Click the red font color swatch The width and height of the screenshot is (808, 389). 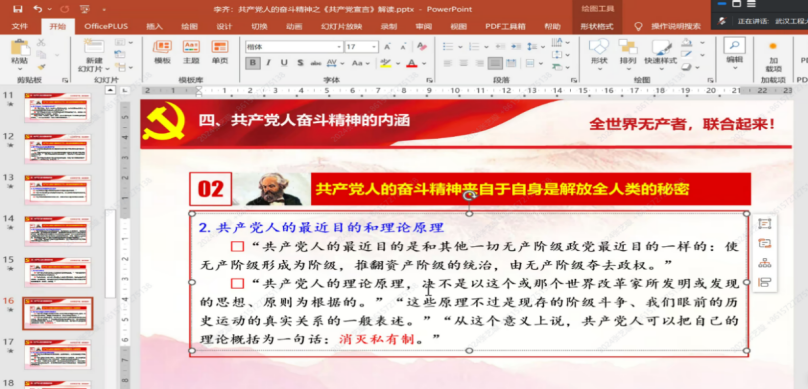pos(412,63)
